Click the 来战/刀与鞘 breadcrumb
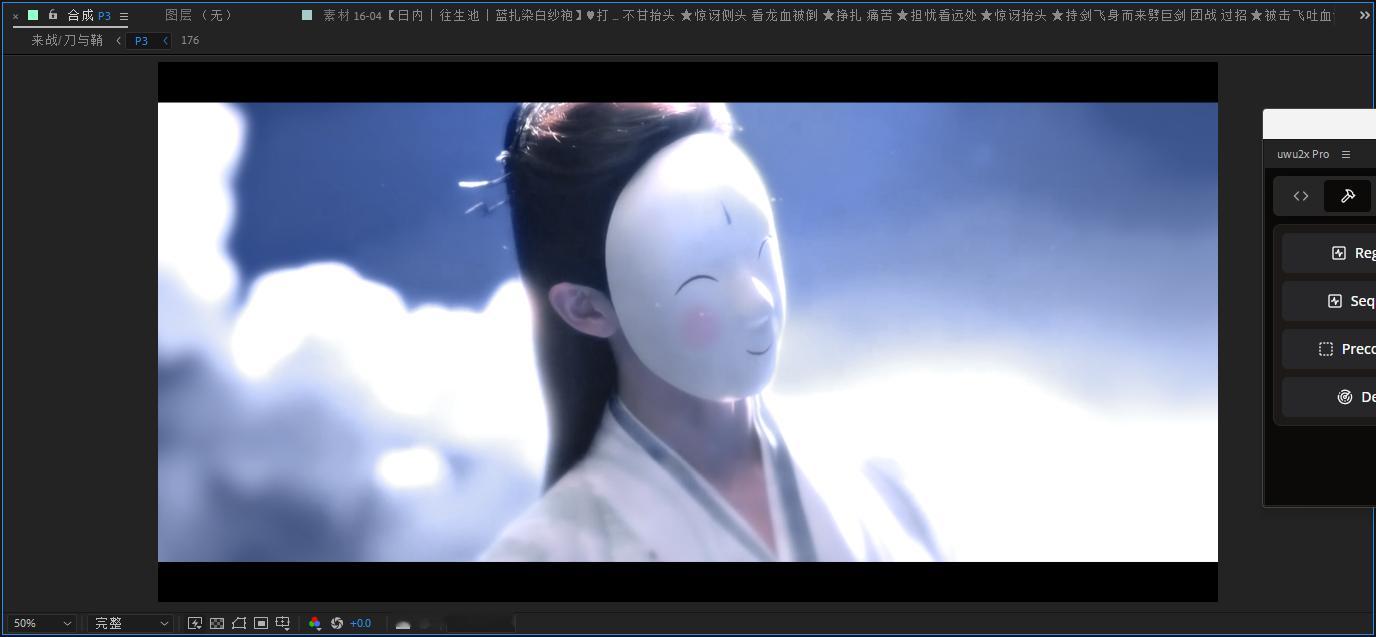The height and width of the screenshot is (637, 1376). 67,40
